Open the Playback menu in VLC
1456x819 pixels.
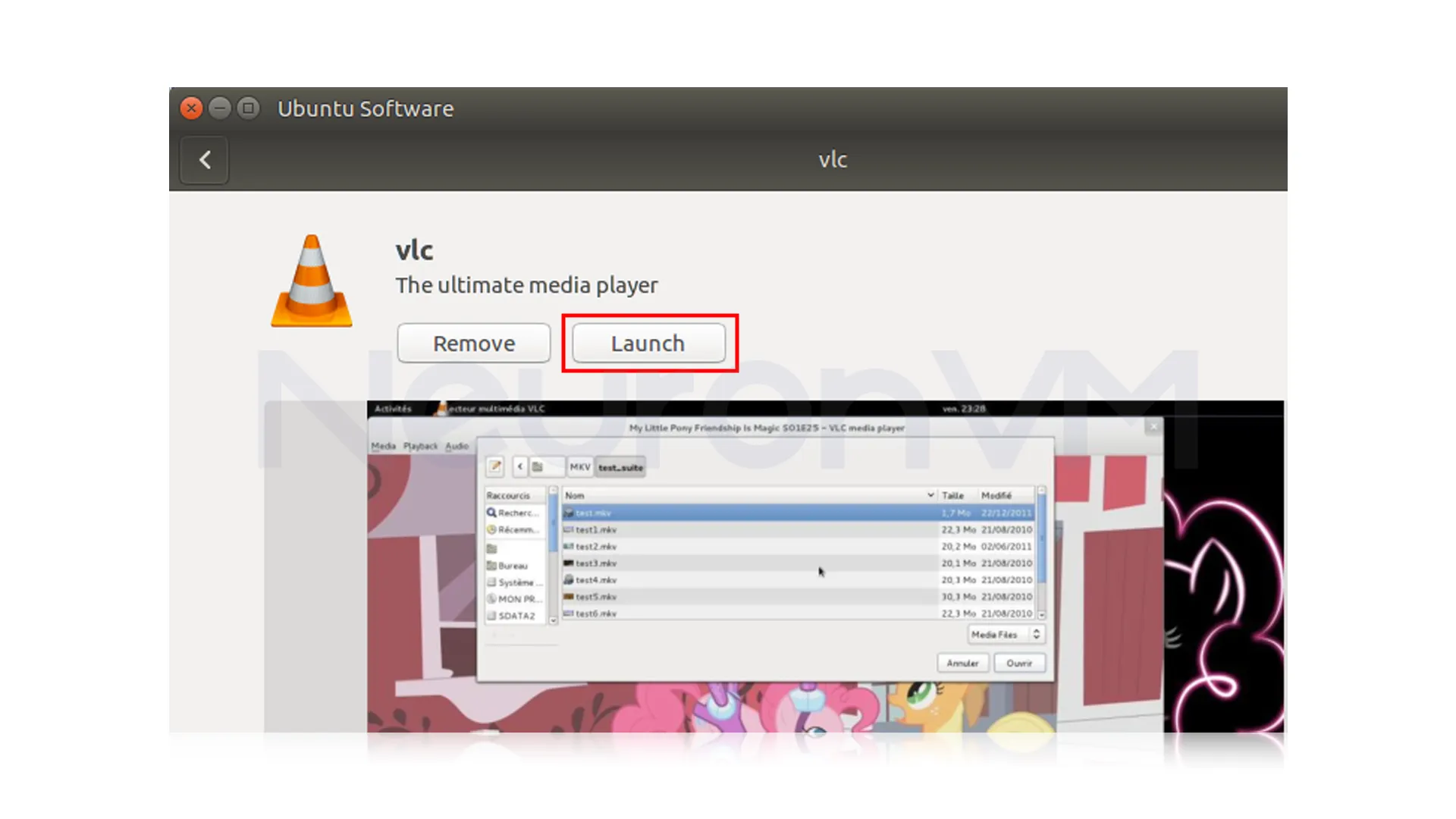pos(420,446)
